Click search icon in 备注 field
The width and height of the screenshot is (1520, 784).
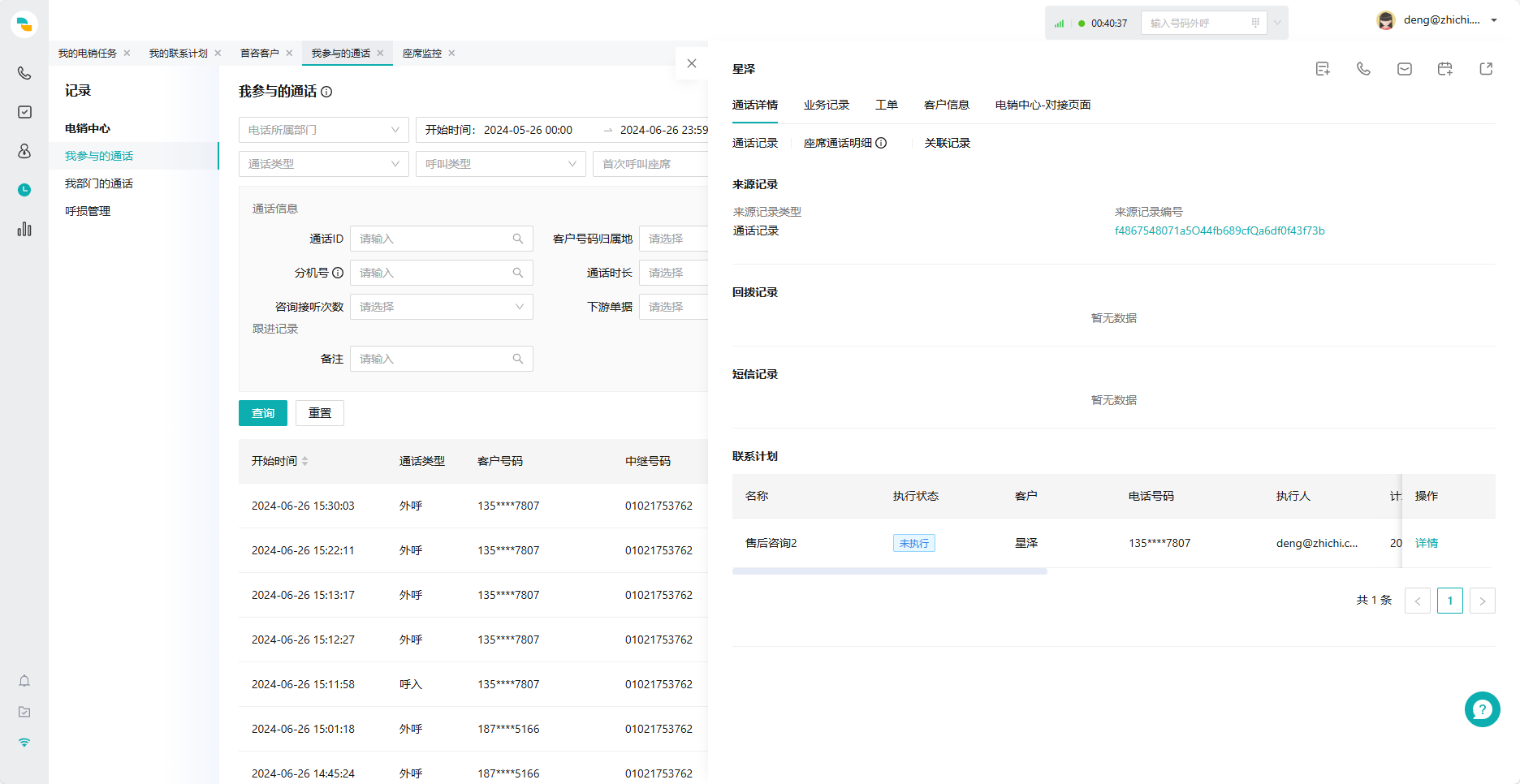pyautogui.click(x=518, y=359)
